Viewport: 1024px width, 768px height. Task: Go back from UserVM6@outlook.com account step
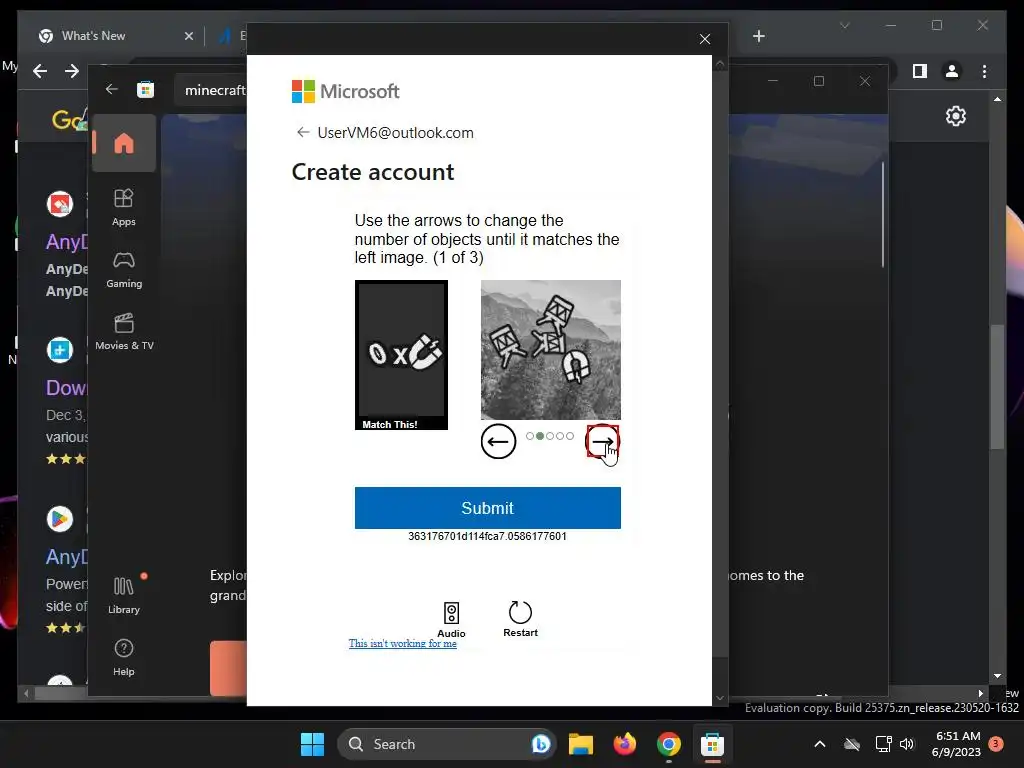click(x=302, y=133)
